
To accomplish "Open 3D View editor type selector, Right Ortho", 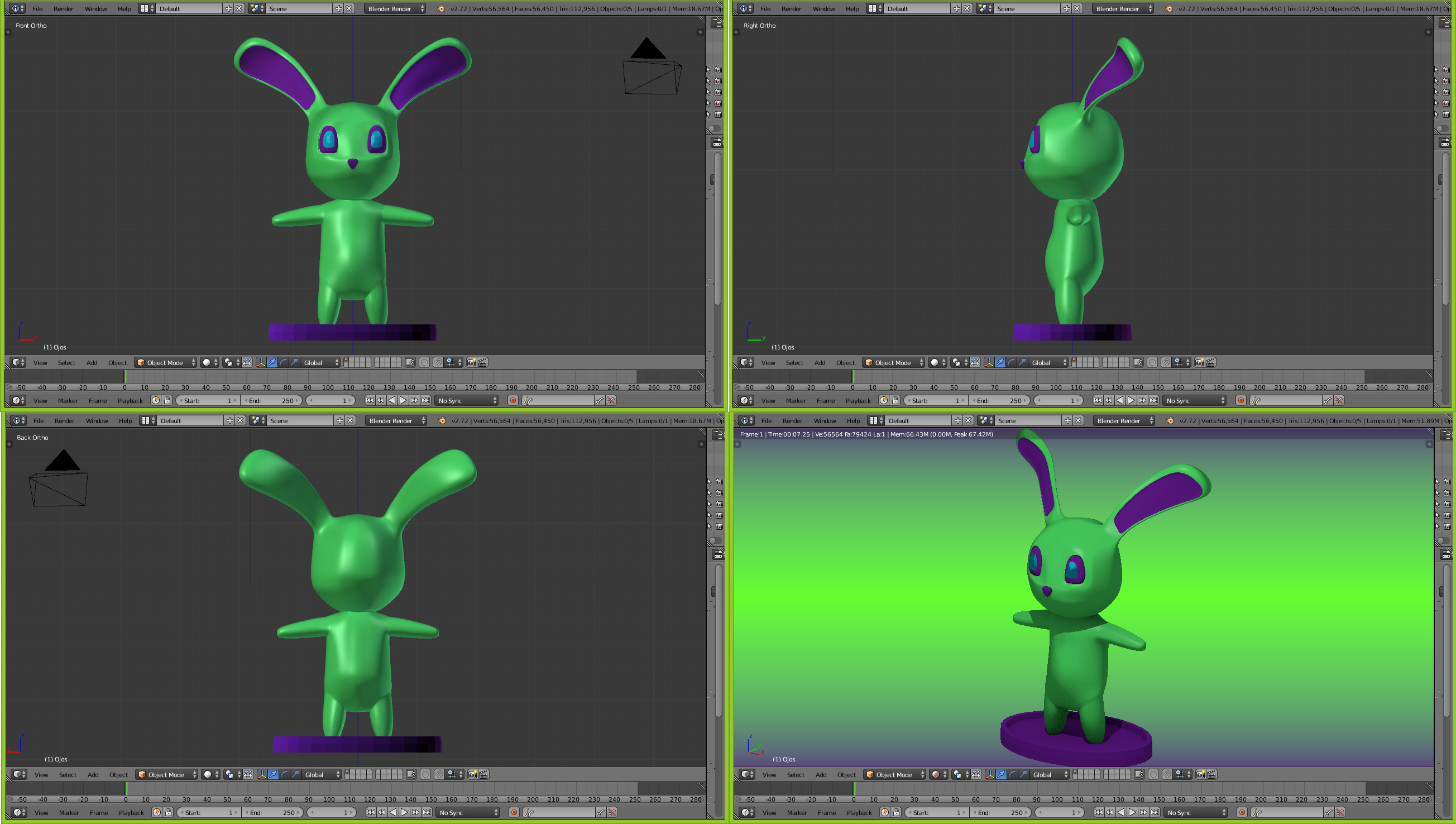I will coord(746,362).
